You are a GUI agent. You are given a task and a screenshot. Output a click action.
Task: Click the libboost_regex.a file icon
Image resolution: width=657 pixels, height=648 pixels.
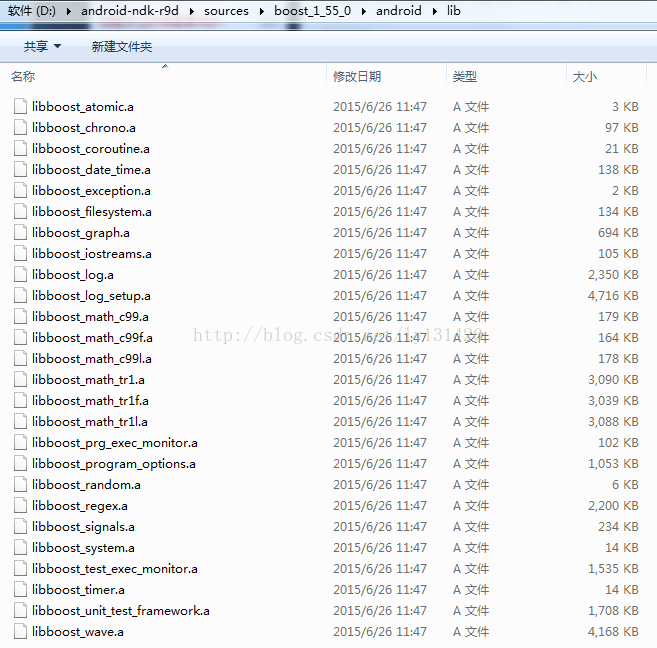tap(20, 506)
